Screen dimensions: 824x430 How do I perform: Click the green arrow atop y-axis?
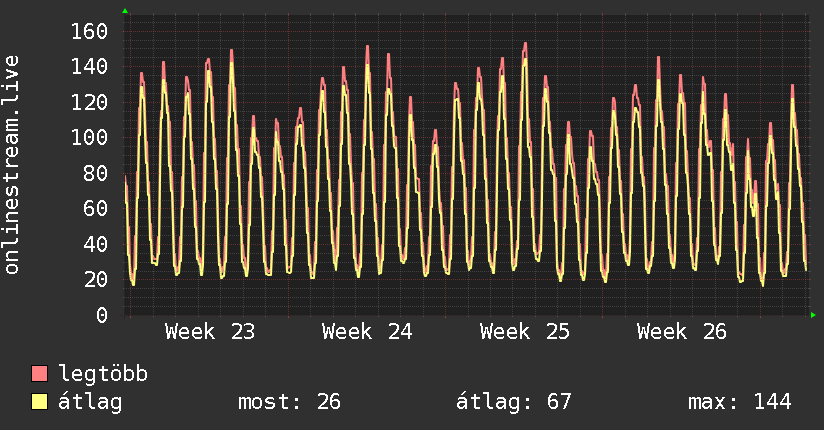[x=125, y=11]
